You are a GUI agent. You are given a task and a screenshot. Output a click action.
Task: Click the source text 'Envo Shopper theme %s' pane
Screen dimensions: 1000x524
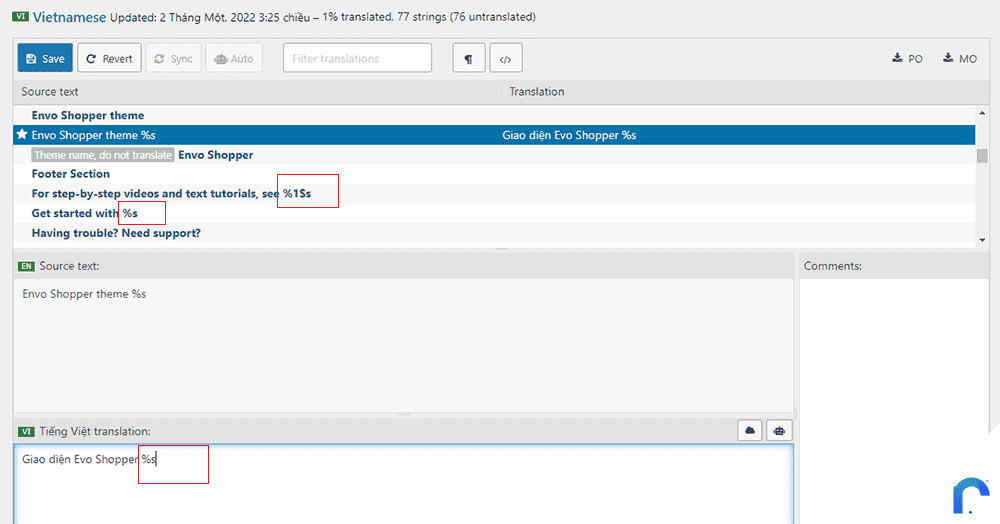coord(404,345)
